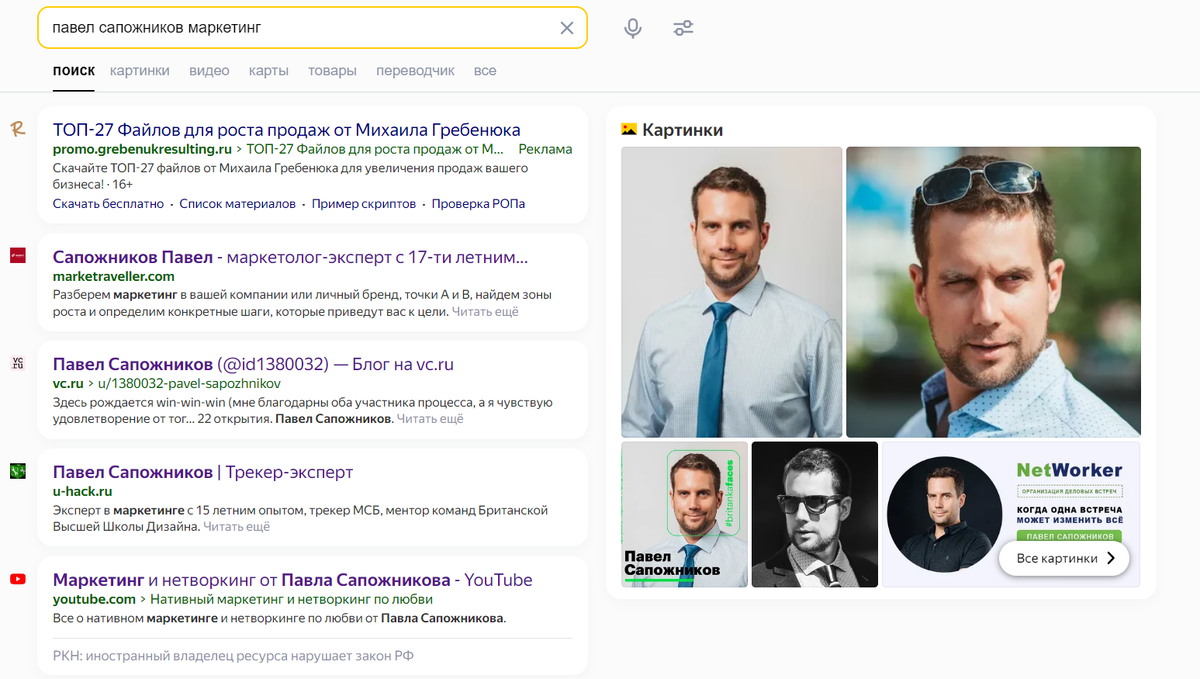Clear the search query with the X icon

click(567, 28)
